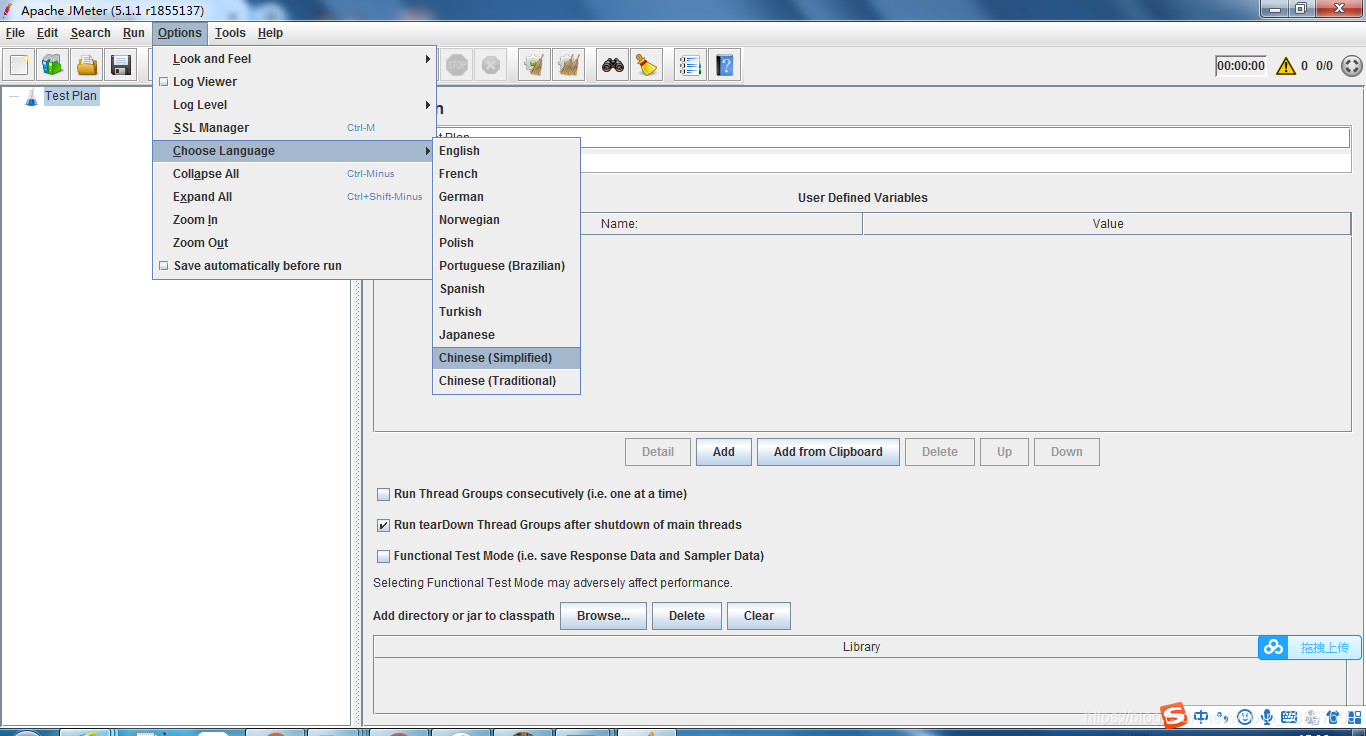Choose German language

click(506, 197)
